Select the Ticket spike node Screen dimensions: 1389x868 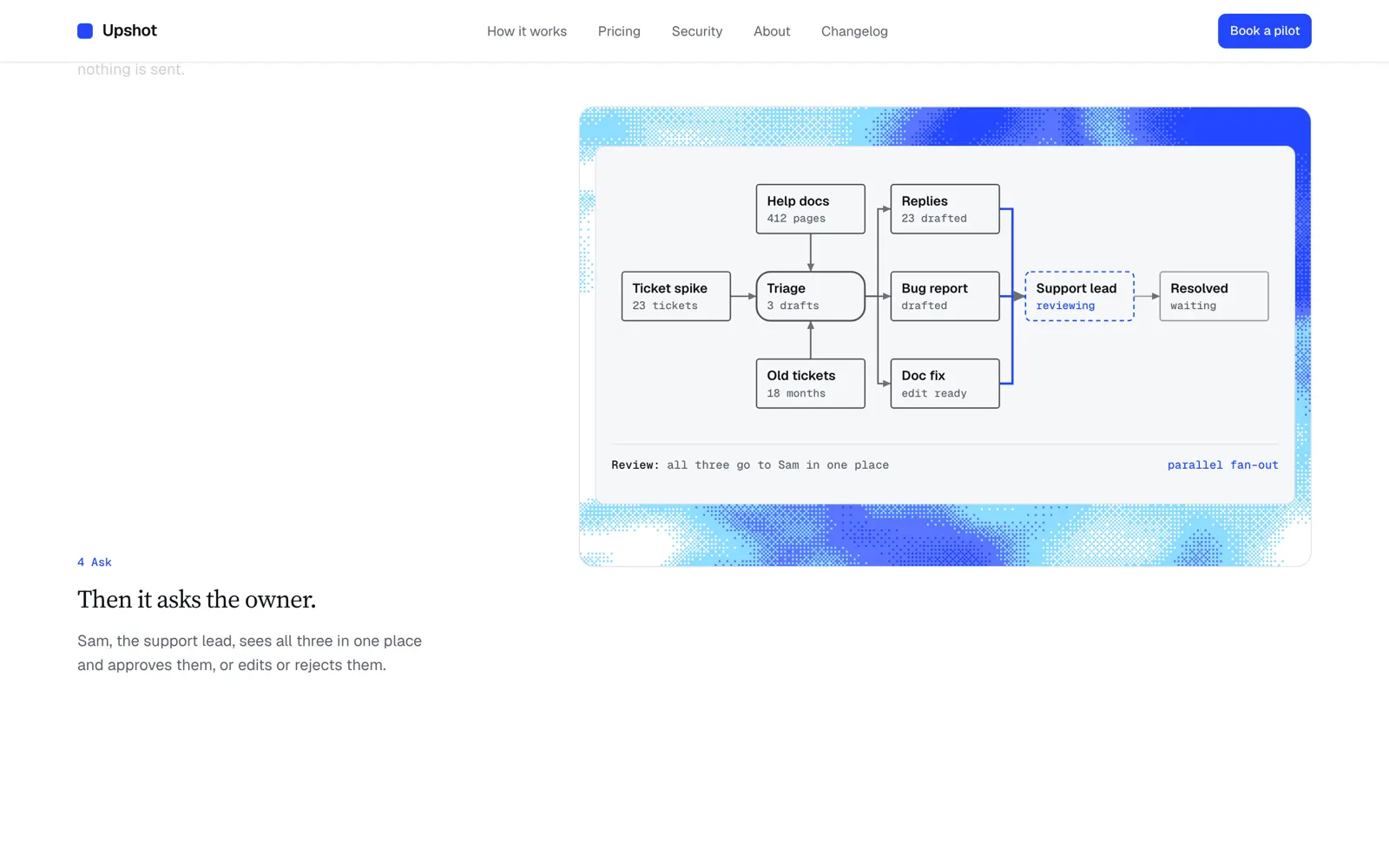pyautogui.click(x=675, y=296)
